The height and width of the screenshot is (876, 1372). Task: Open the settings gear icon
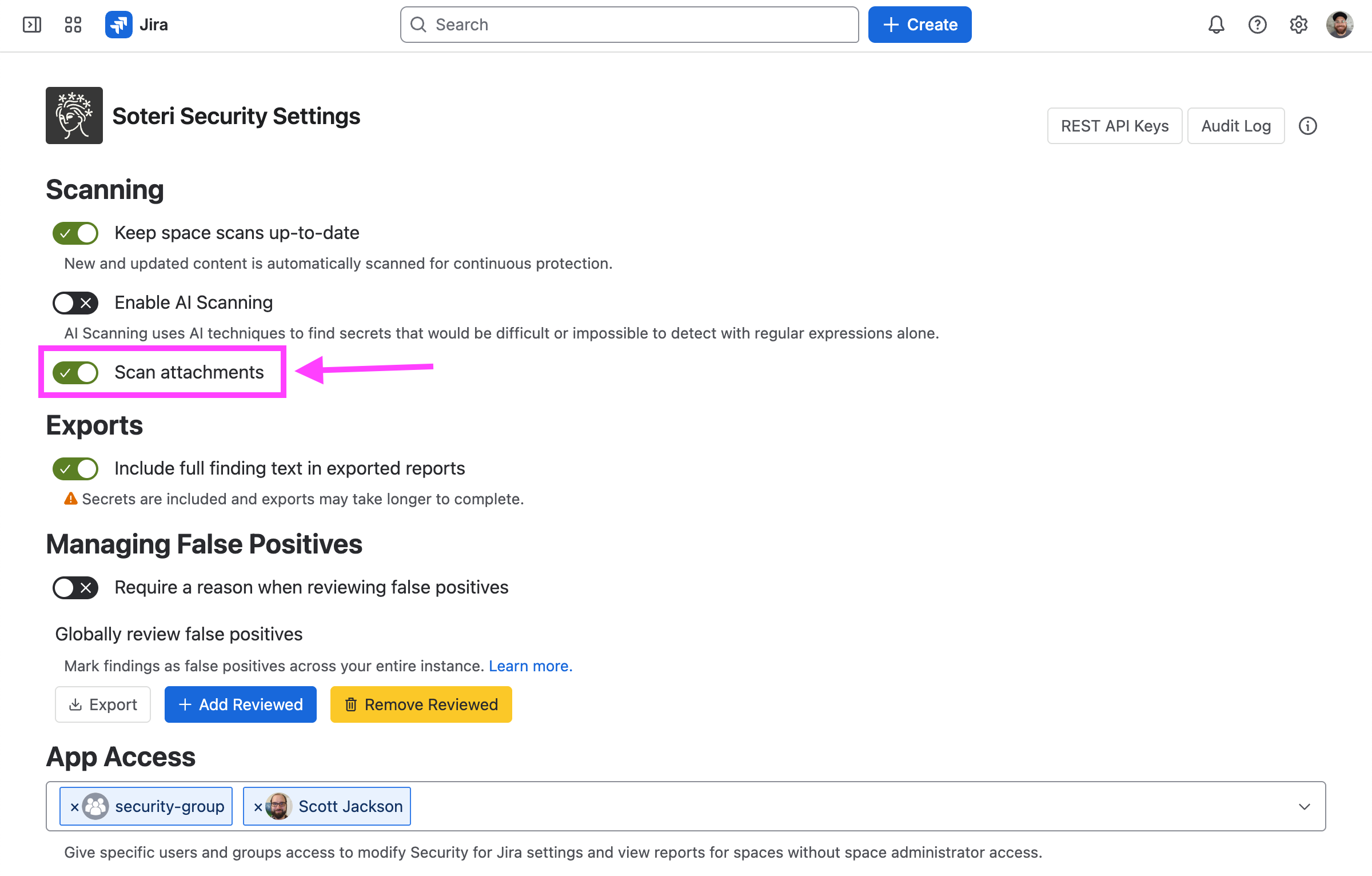pyautogui.click(x=1298, y=25)
